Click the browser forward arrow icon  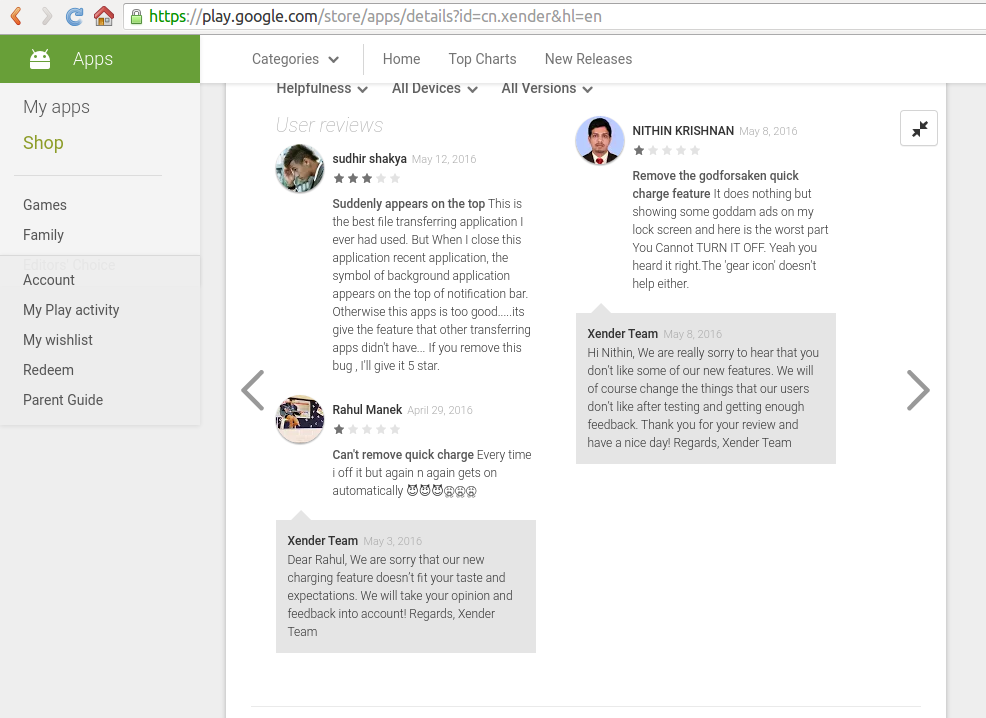(x=45, y=16)
